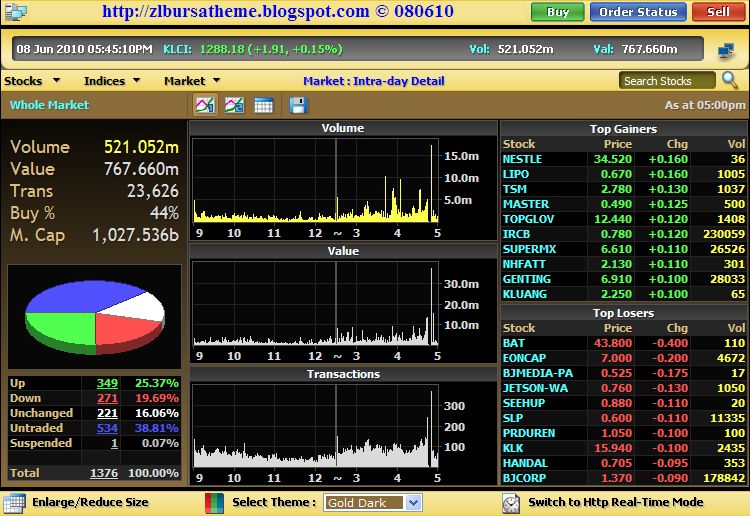750x516 pixels.
Task: Click the stopwatch Real-Time Mode icon
Action: 511,503
